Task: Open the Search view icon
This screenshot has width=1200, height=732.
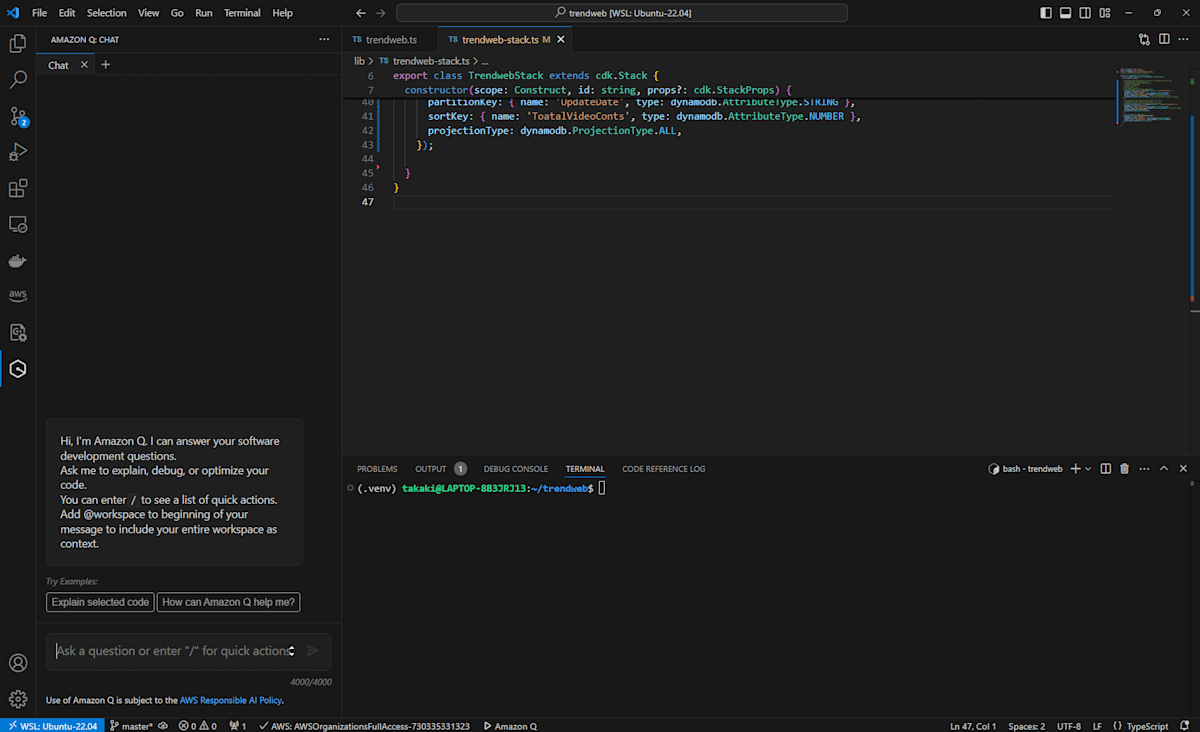Action: (x=17, y=80)
